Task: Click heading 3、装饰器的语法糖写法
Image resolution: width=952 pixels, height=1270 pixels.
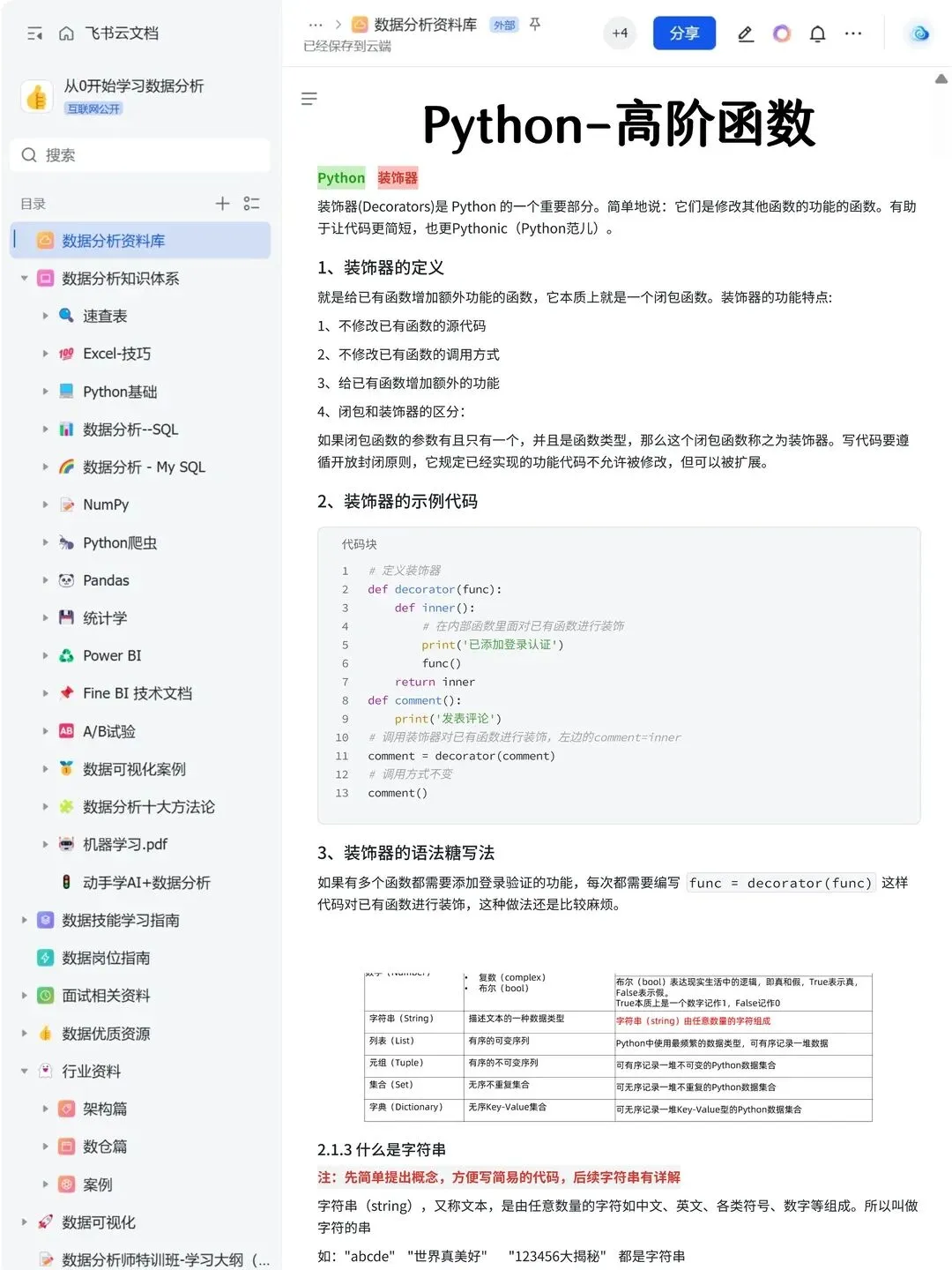Action: pos(406,853)
